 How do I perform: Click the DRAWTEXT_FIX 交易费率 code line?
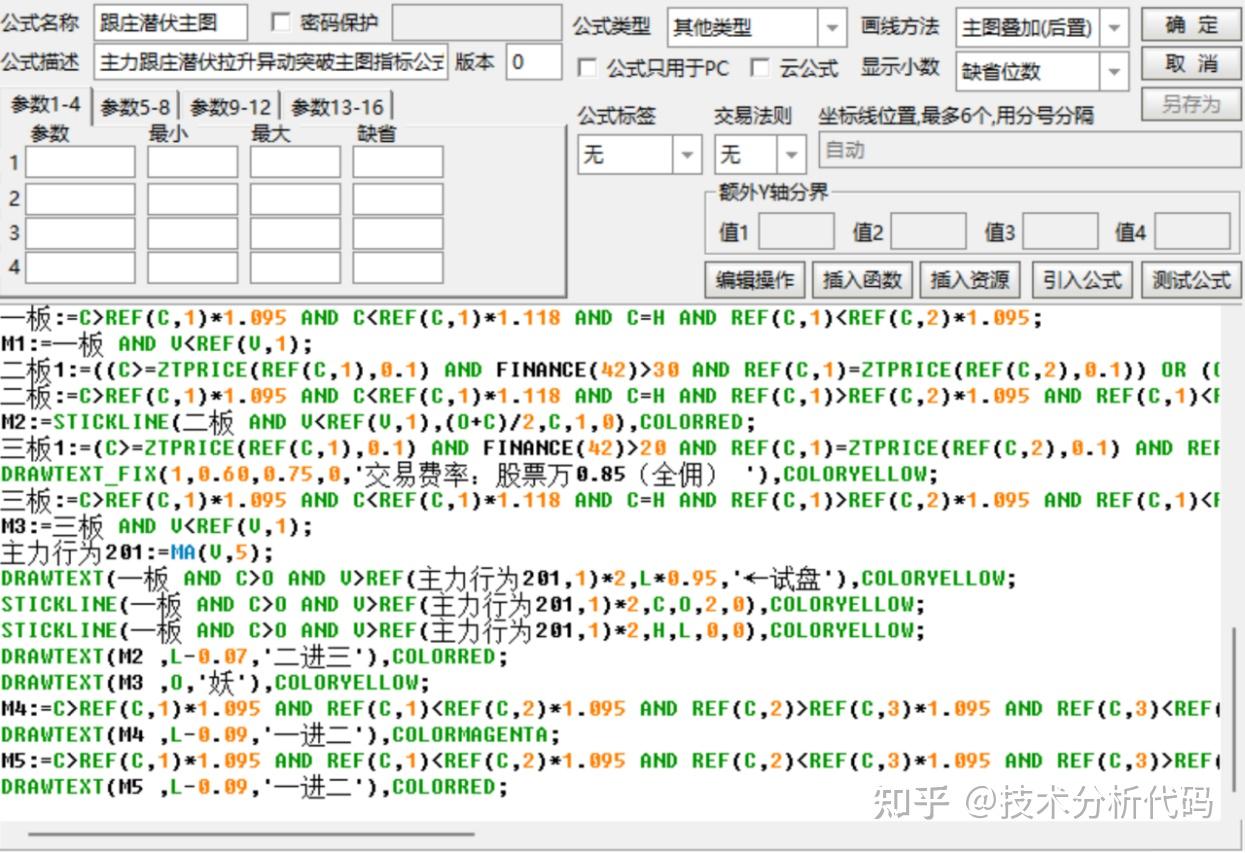coord(470,474)
